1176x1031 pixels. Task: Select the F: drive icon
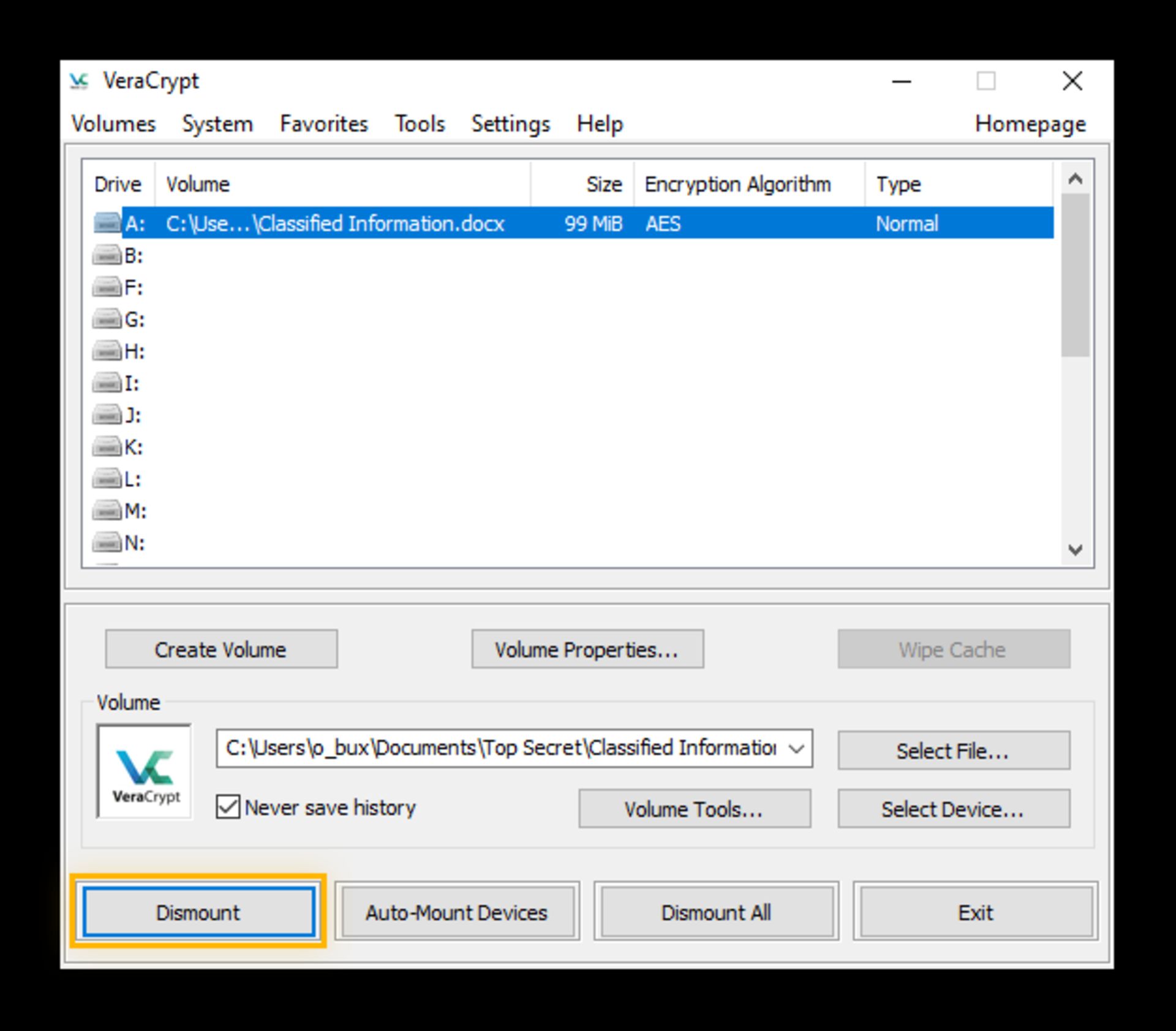(x=107, y=287)
